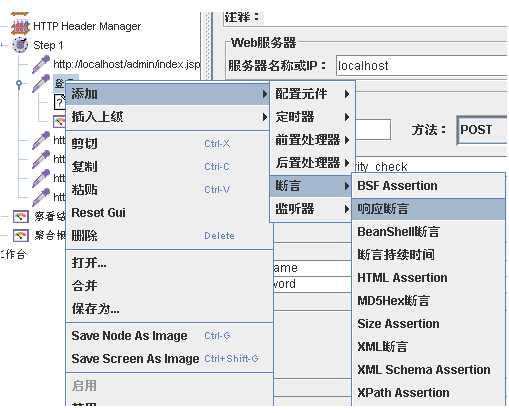Click the 察看结果 listener icon
The width and height of the screenshot is (509, 413).
click(21, 217)
